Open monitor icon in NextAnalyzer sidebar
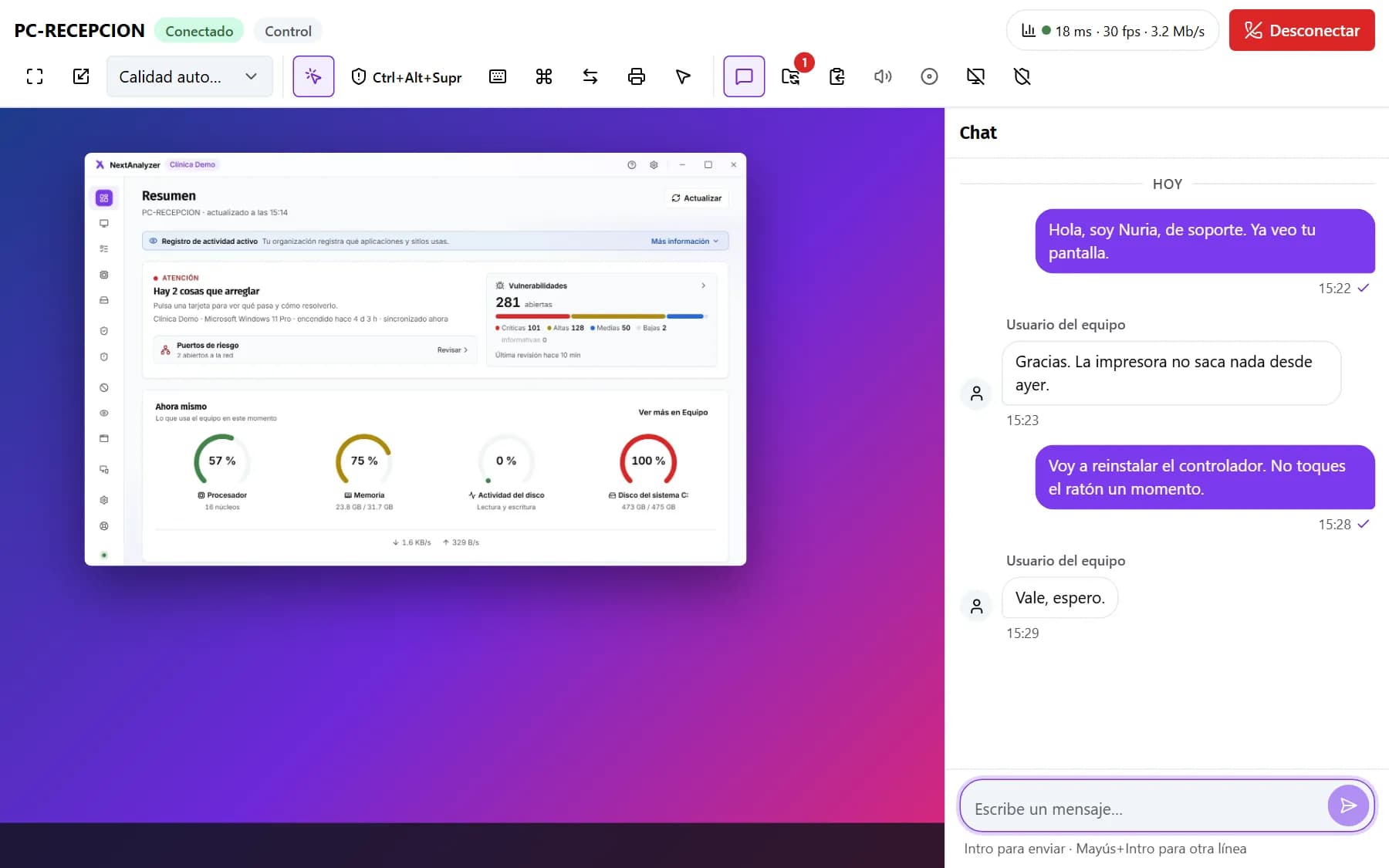Screen dimensions: 1389x868 [104, 224]
